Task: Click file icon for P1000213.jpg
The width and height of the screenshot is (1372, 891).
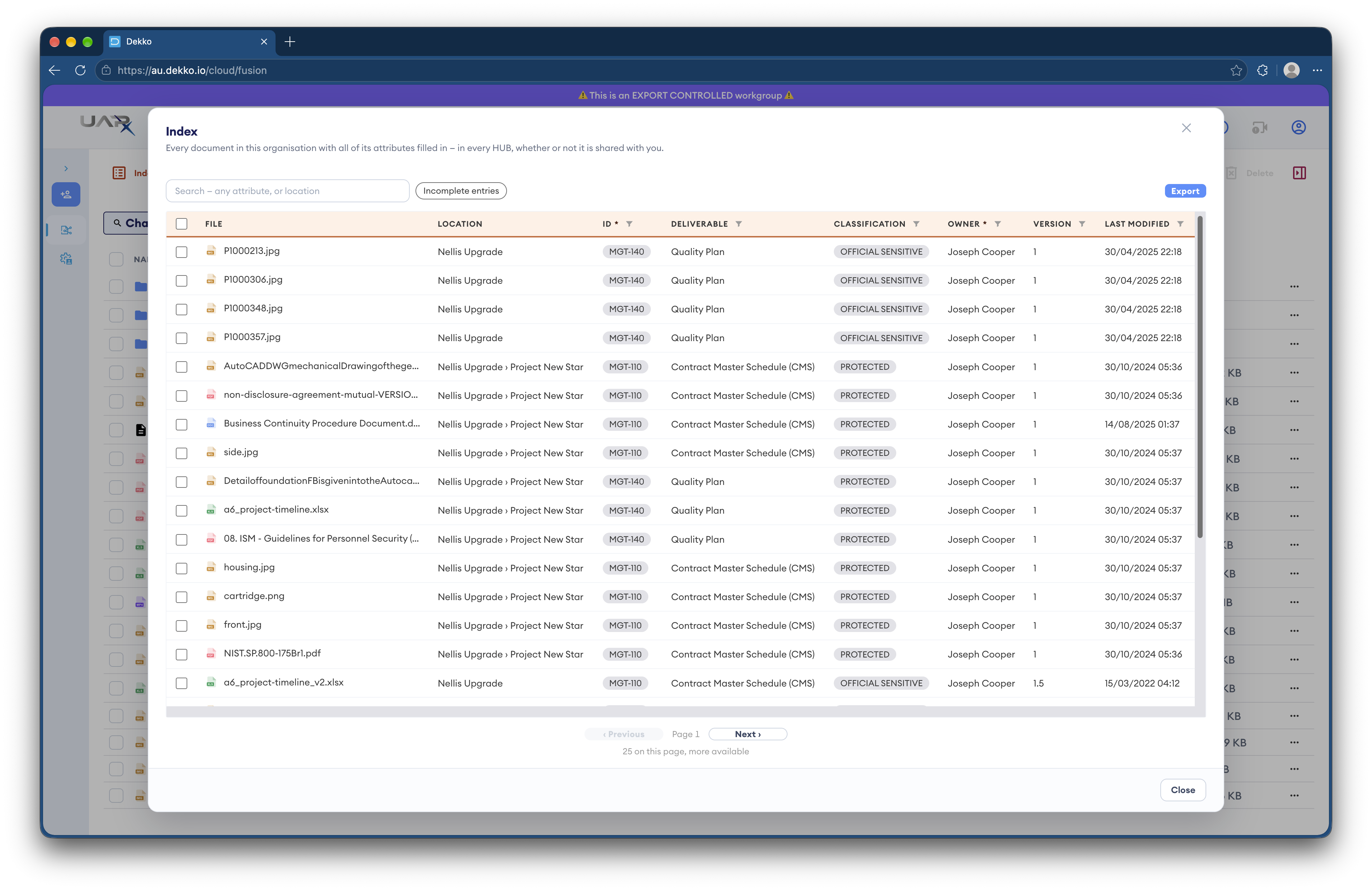Action: pos(211,251)
